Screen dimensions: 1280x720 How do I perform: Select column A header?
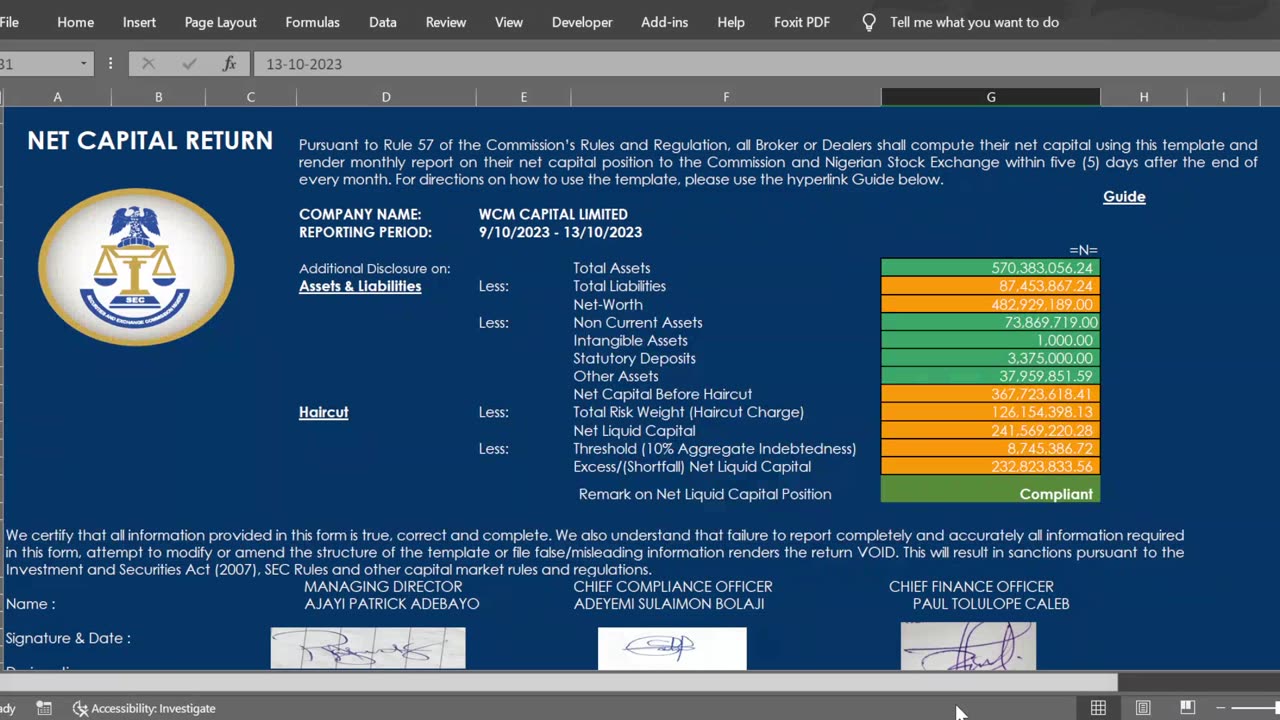point(57,97)
